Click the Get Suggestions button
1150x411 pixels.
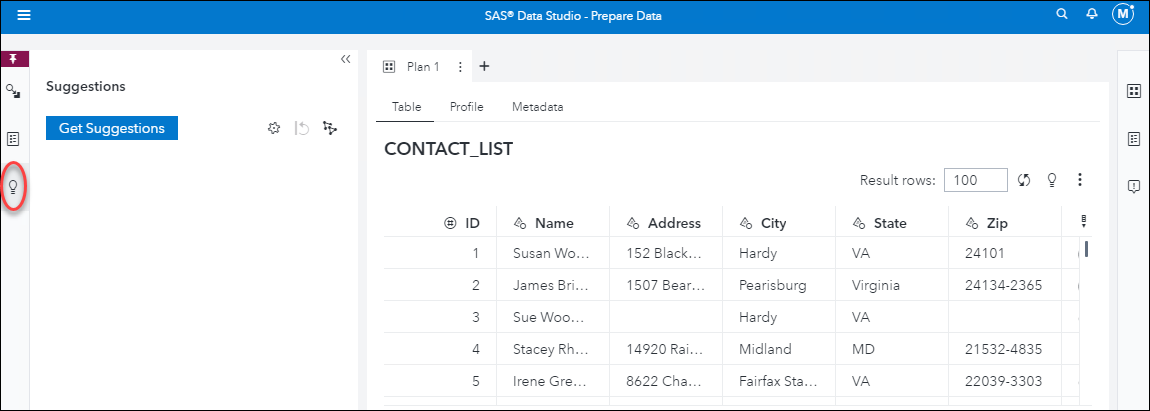(x=112, y=128)
